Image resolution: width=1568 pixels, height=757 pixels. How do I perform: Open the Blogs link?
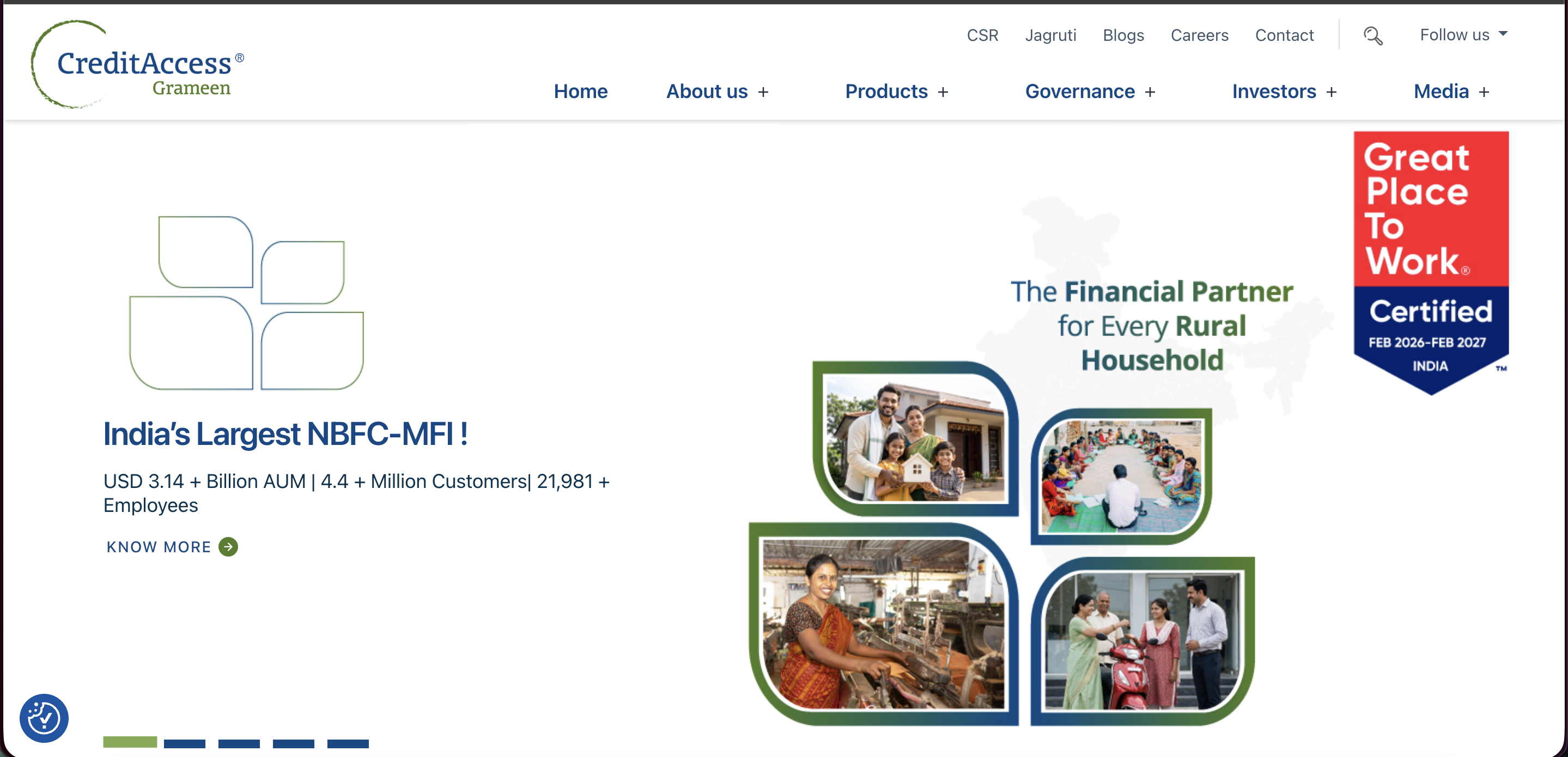click(1123, 35)
